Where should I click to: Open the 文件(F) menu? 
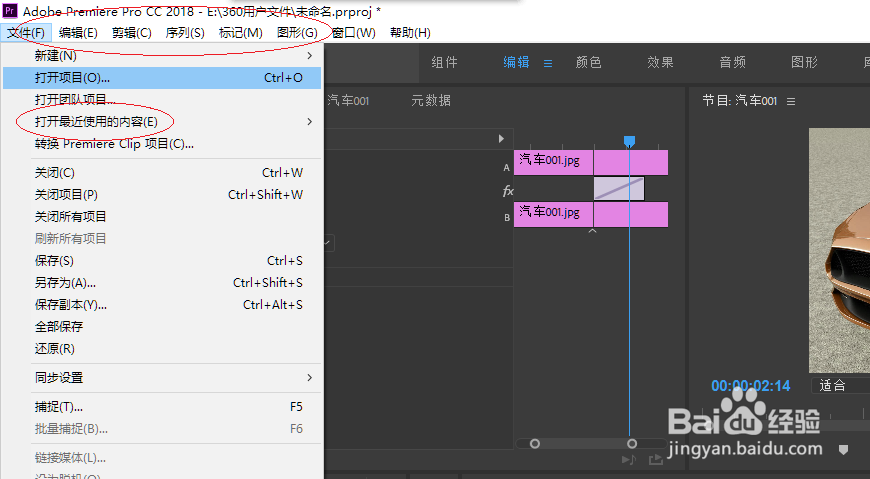tap(26, 33)
